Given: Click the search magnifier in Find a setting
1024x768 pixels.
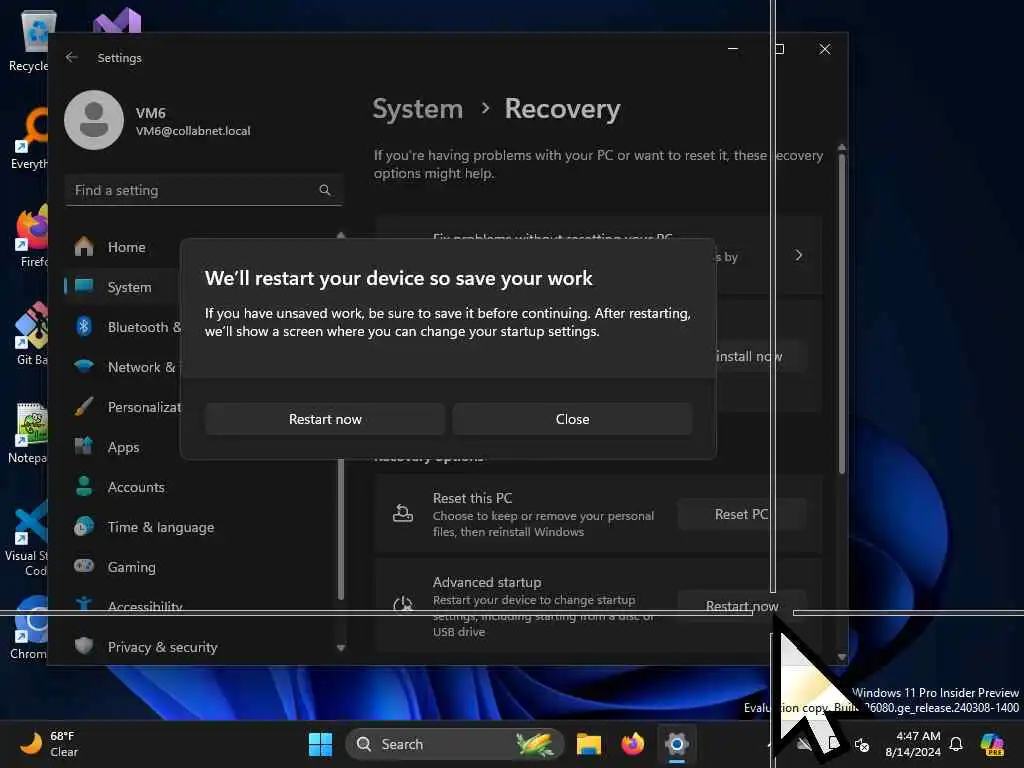Looking at the screenshot, I should point(325,190).
